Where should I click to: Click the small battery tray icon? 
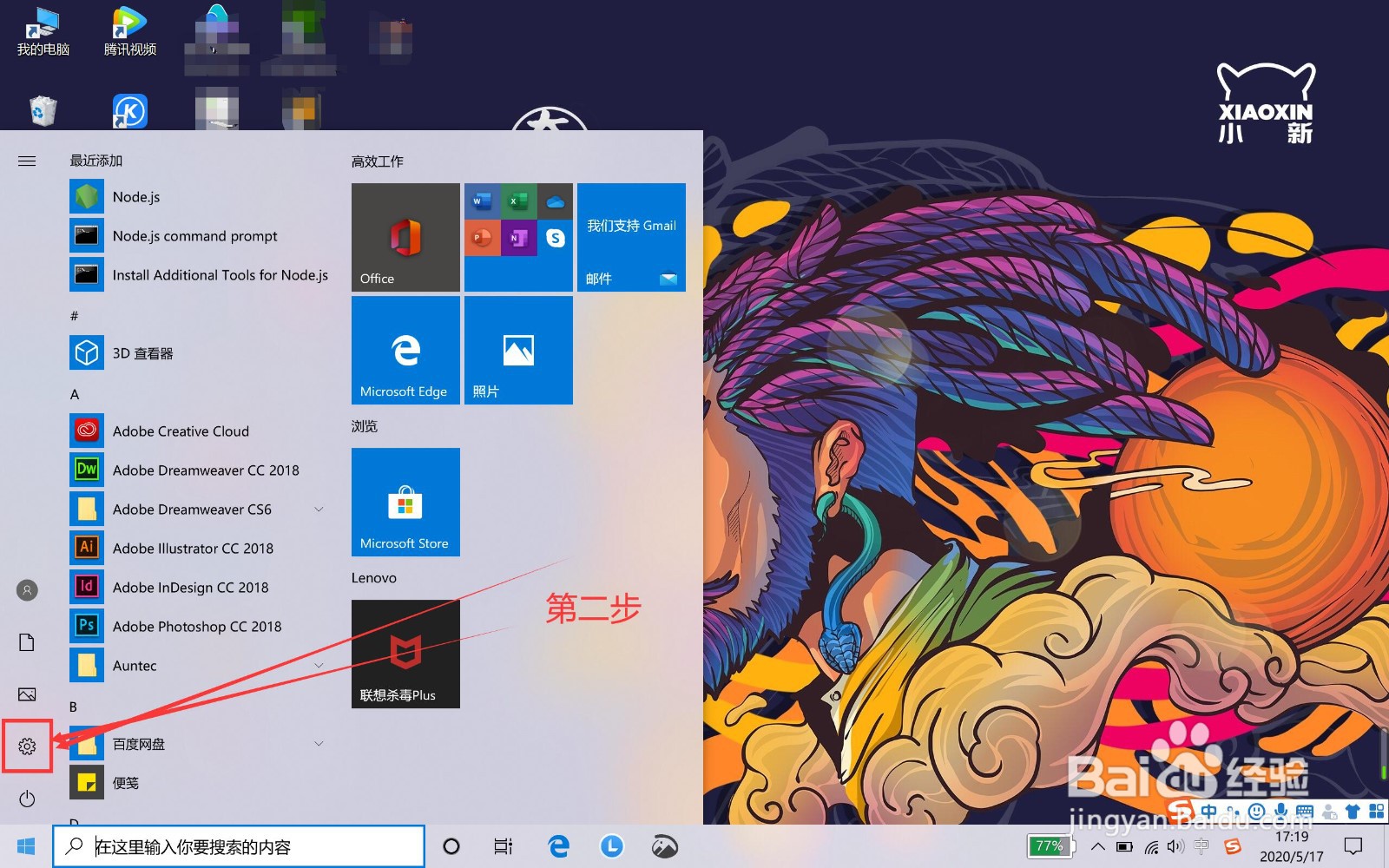tap(1125, 847)
